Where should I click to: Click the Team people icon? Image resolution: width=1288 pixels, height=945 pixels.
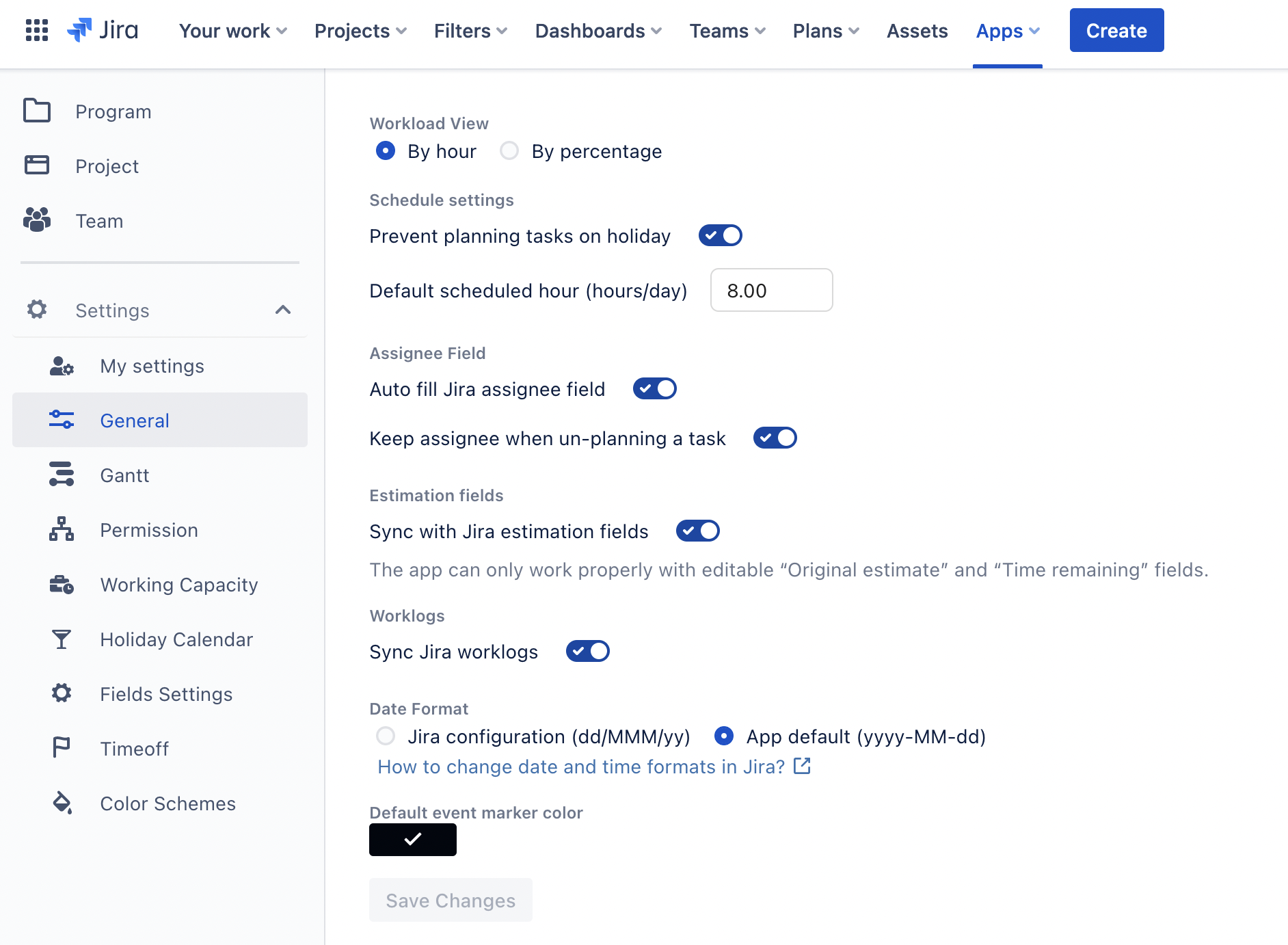coord(37,220)
